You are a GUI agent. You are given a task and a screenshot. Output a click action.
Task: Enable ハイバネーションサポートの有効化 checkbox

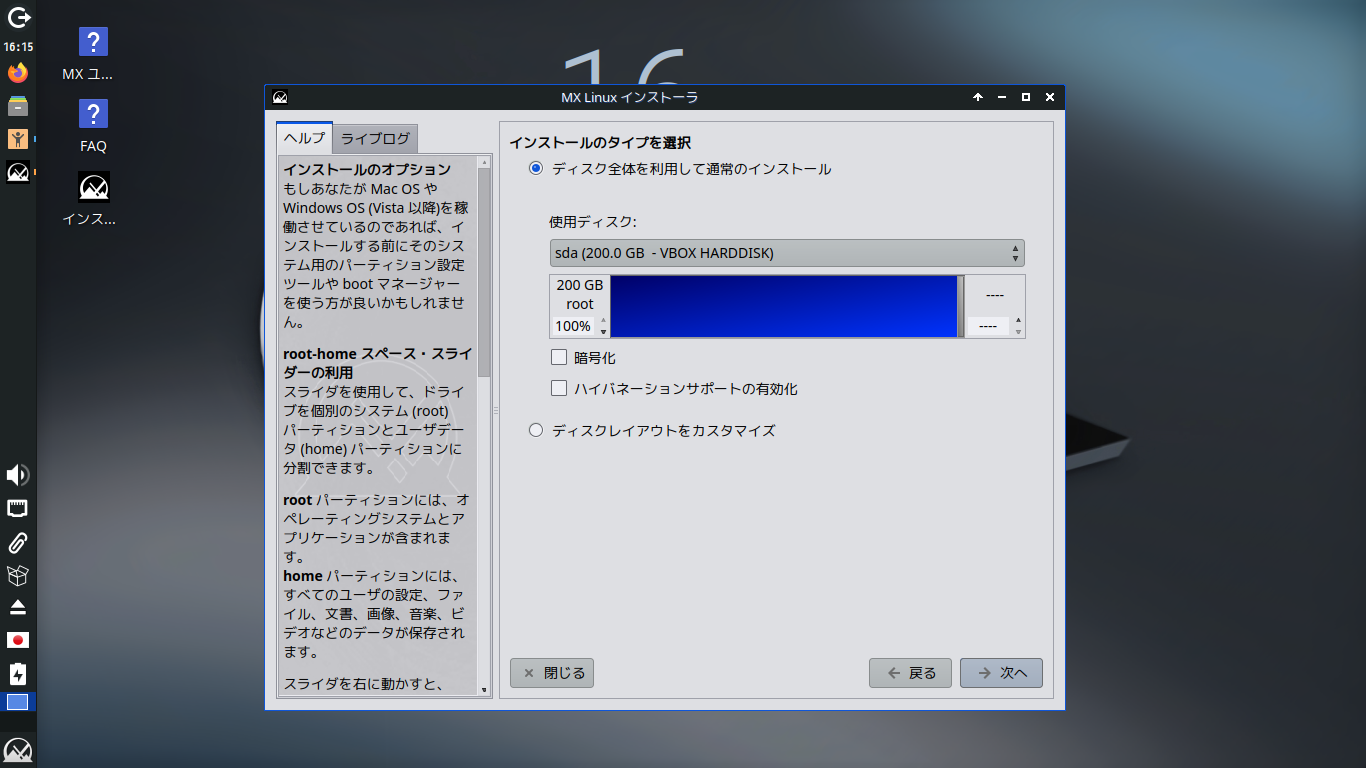pyautogui.click(x=559, y=388)
